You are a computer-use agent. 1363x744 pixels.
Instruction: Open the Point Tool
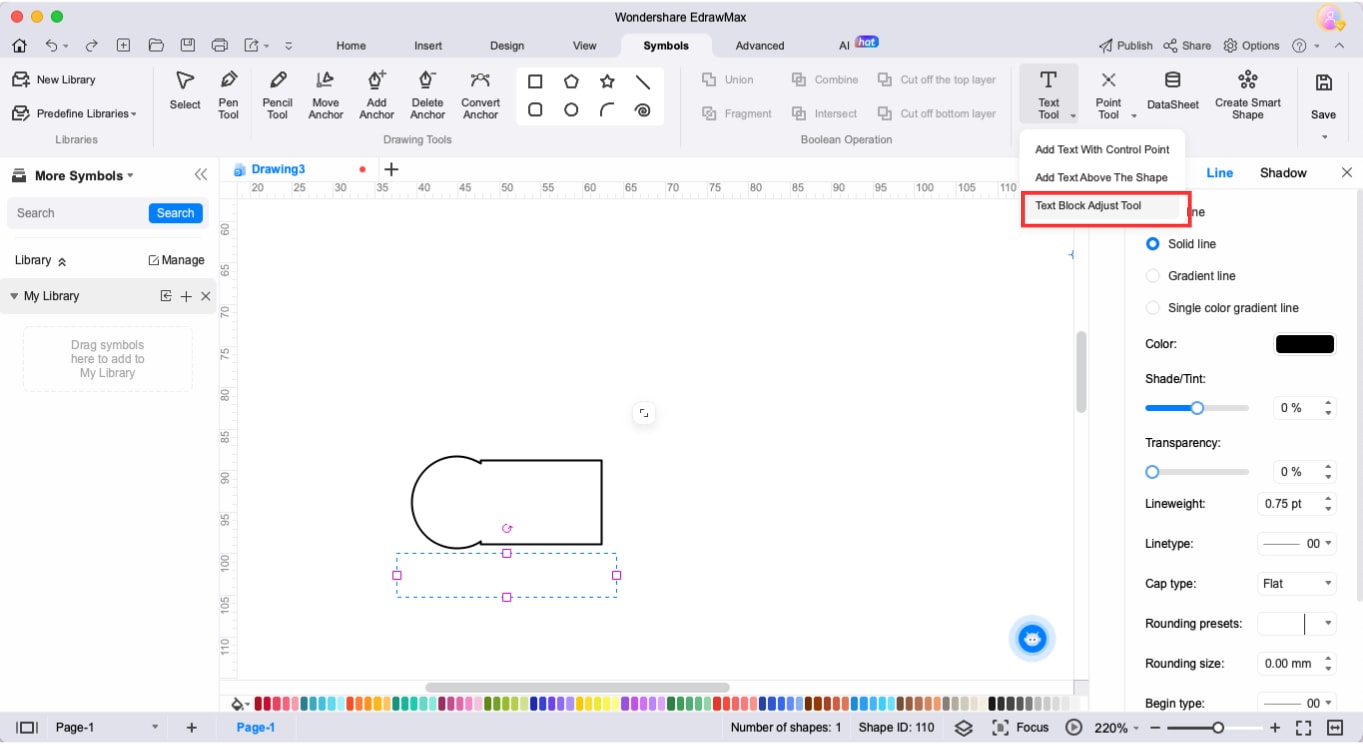pos(1108,94)
